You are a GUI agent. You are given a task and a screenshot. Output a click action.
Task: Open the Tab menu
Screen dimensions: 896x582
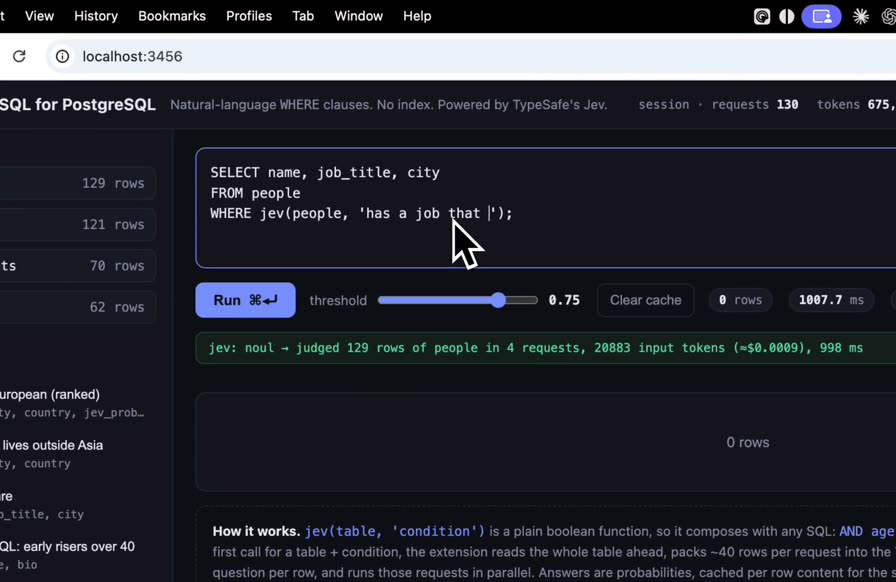303,16
